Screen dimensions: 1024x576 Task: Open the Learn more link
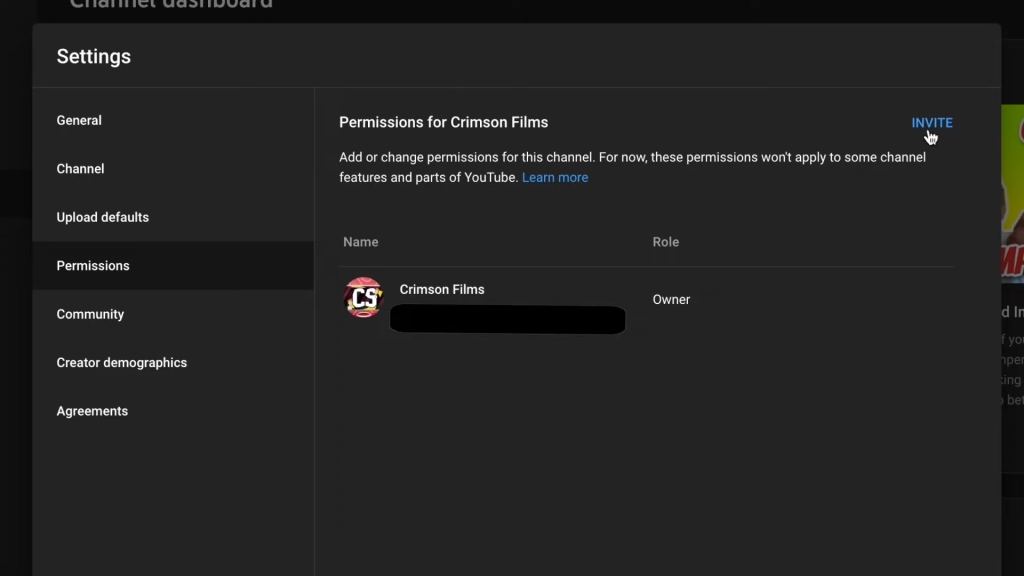[x=555, y=178]
